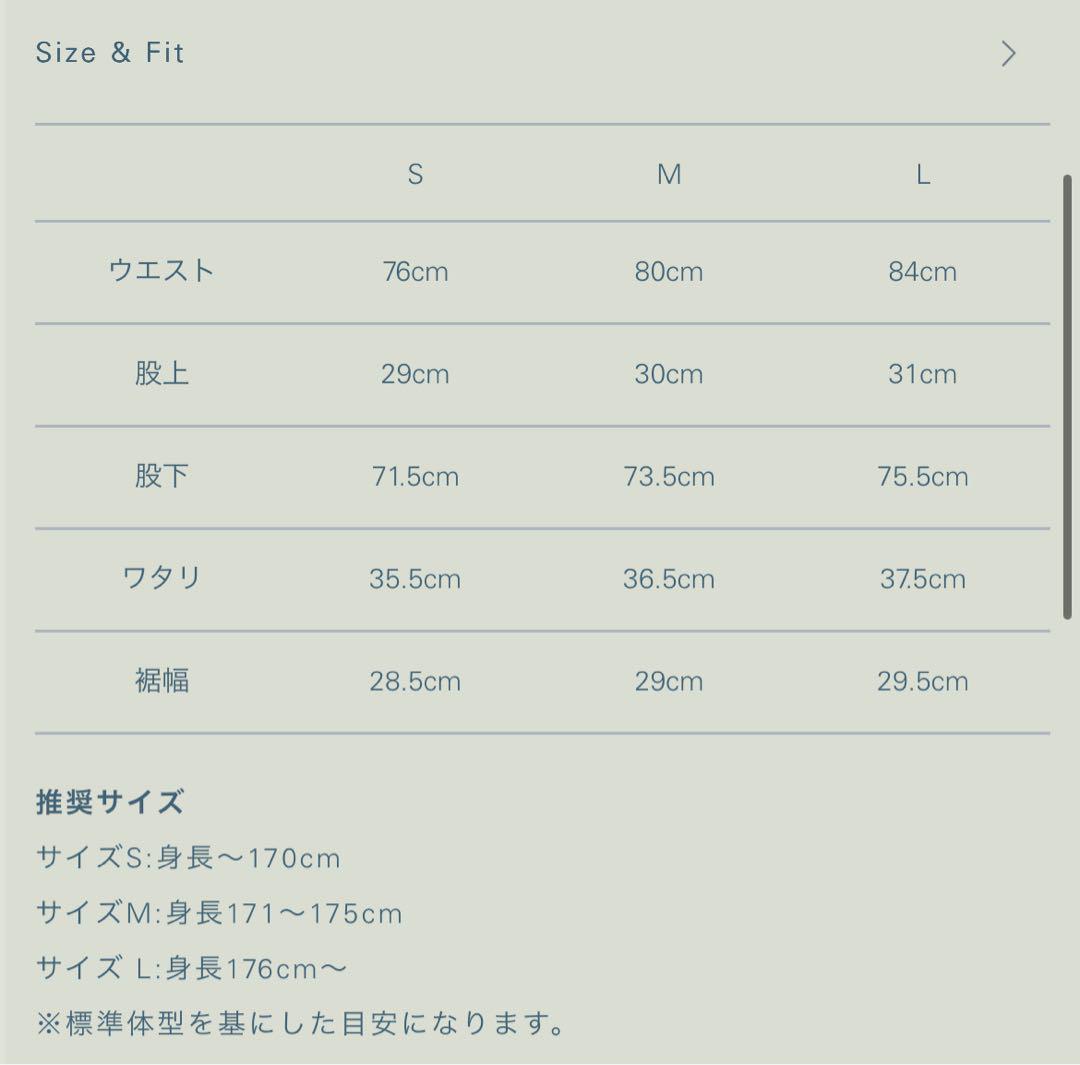The image size is (1080, 1065).
Task: Open the Size & Fit section header
Action: tap(110, 52)
